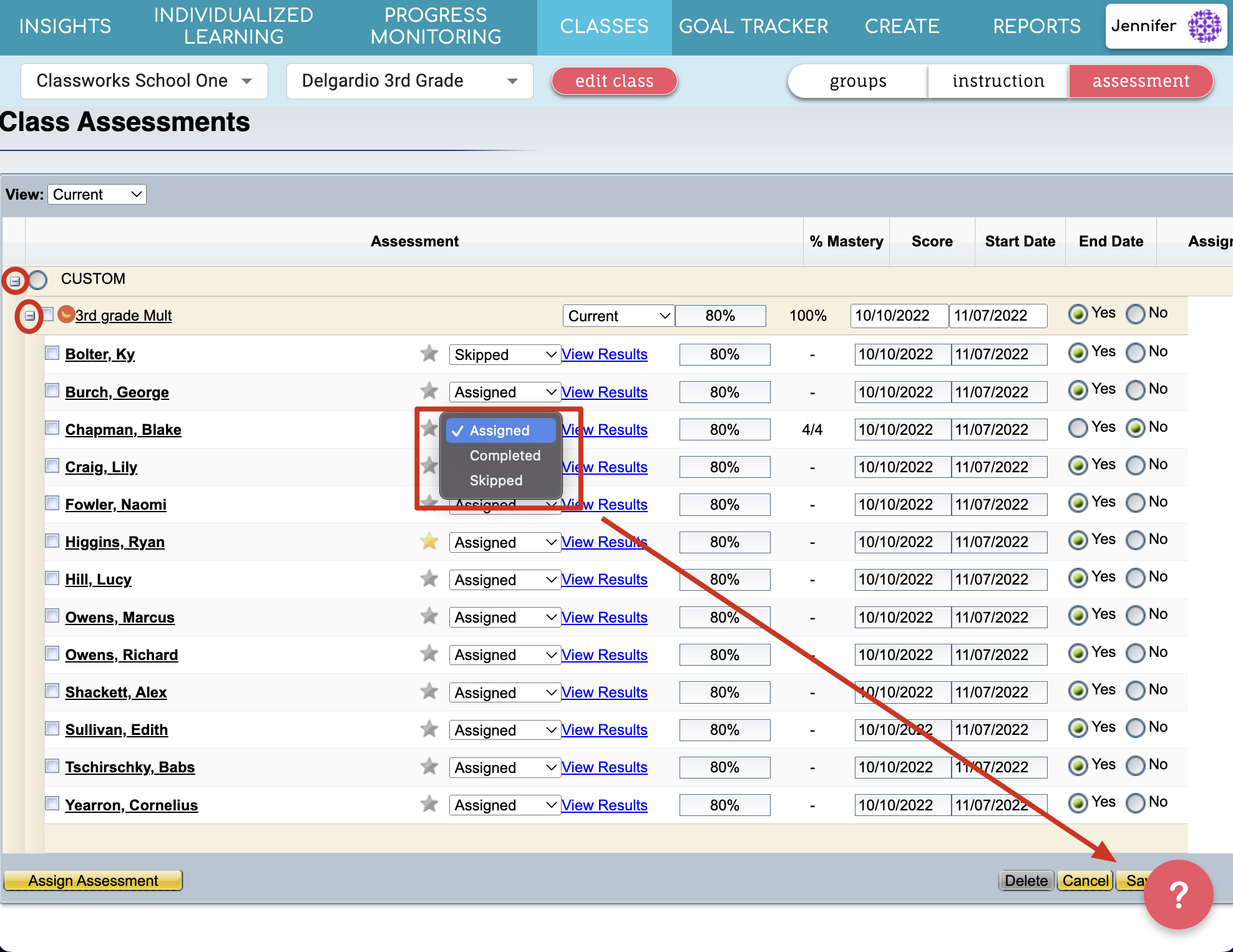This screenshot has width=1233, height=952.
Task: Click the red question mark help icon
Action: 1179,895
